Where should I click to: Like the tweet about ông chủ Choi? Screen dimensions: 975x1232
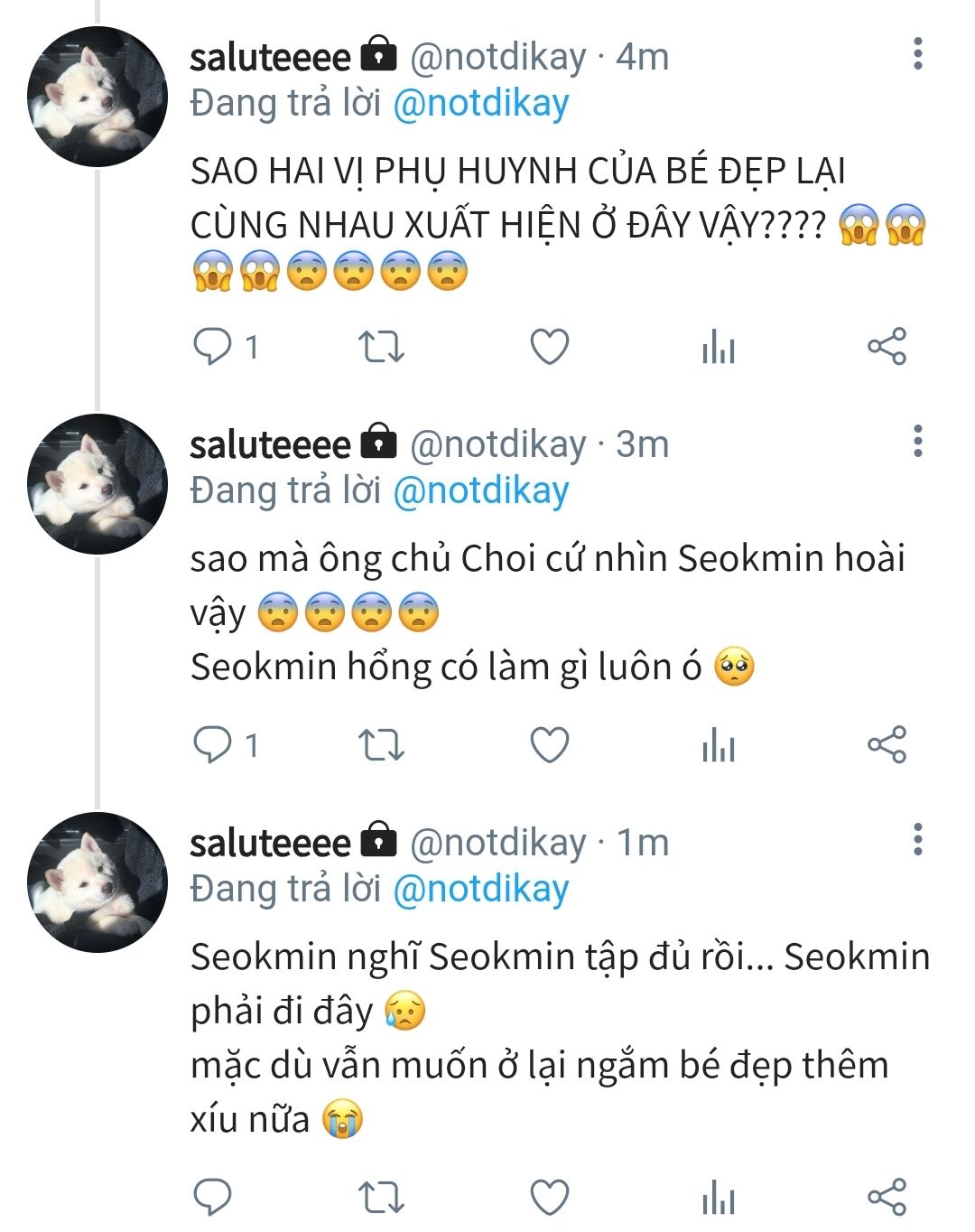(x=549, y=745)
